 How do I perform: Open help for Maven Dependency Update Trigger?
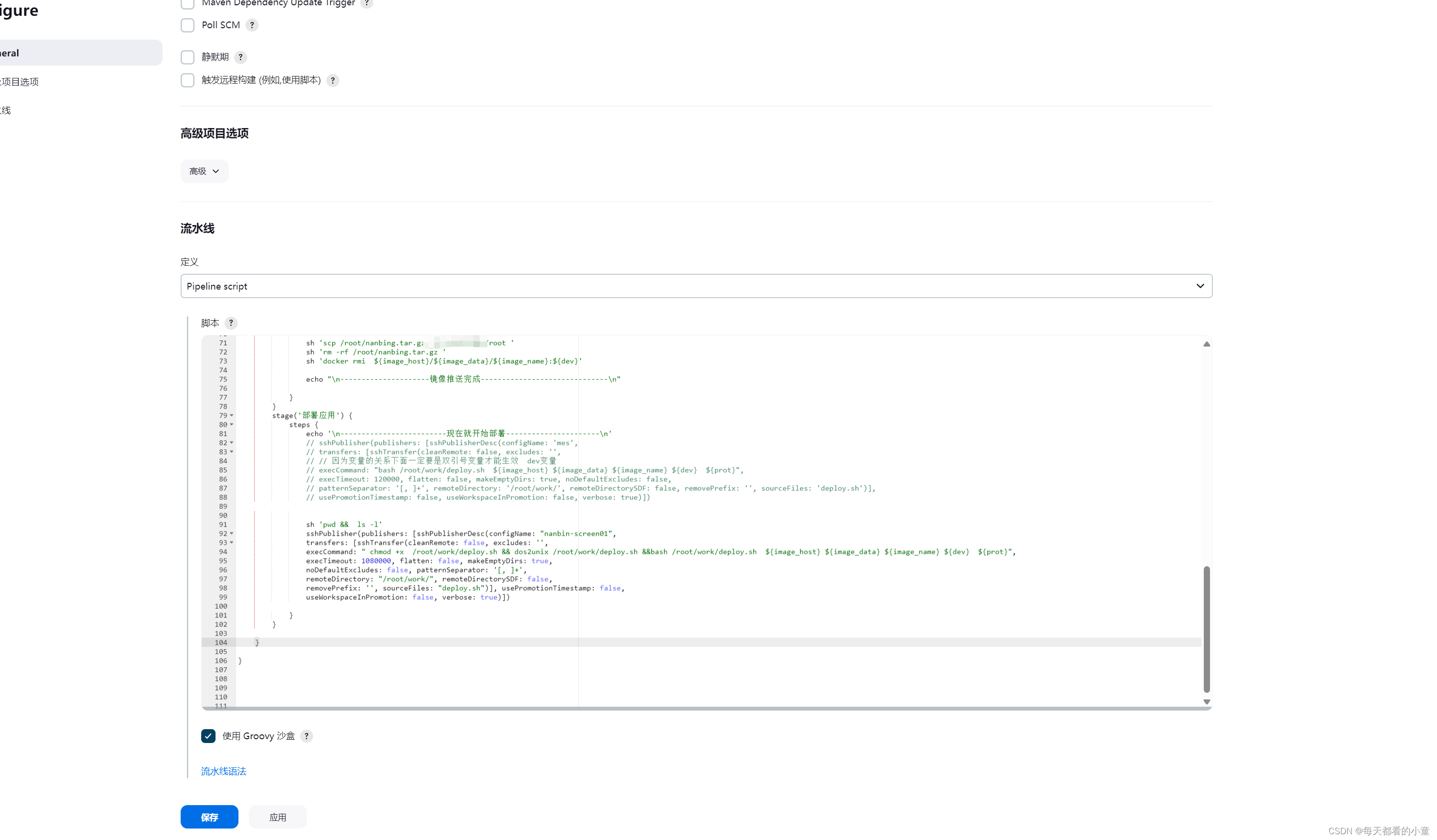click(x=367, y=3)
